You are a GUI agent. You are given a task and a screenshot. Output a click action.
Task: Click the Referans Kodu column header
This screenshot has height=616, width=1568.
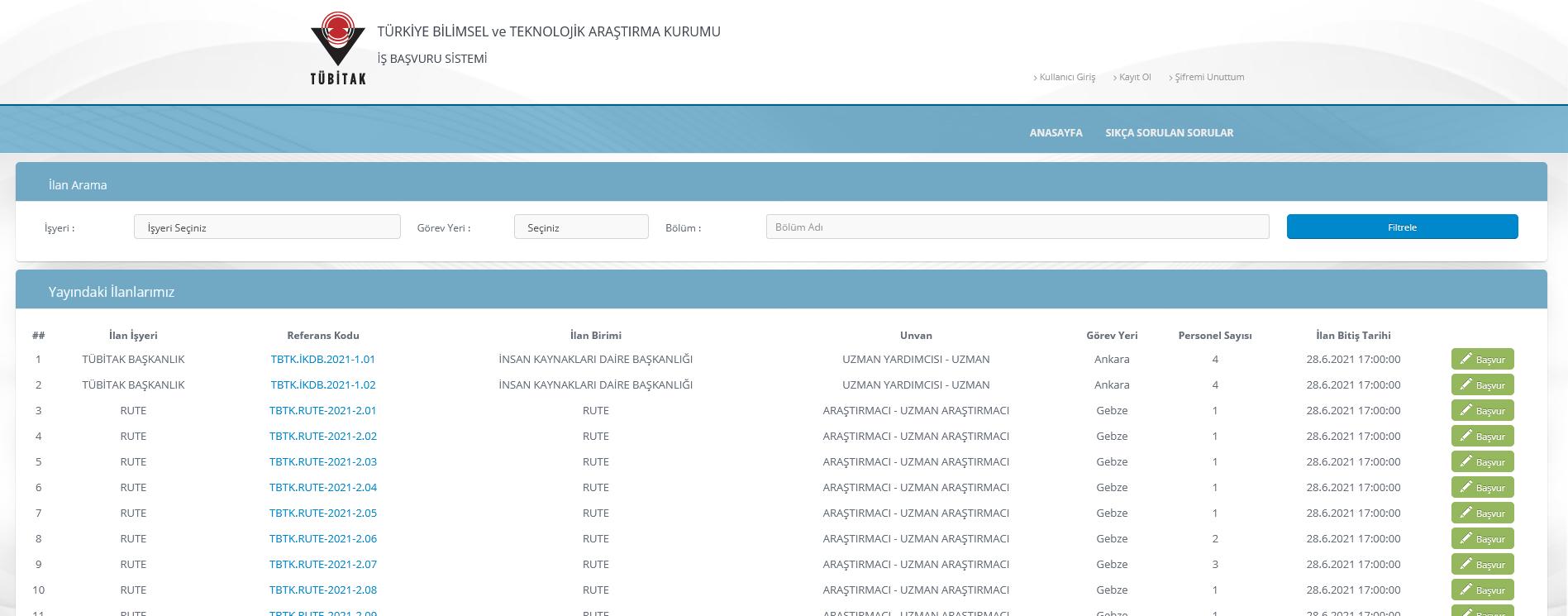click(x=323, y=336)
